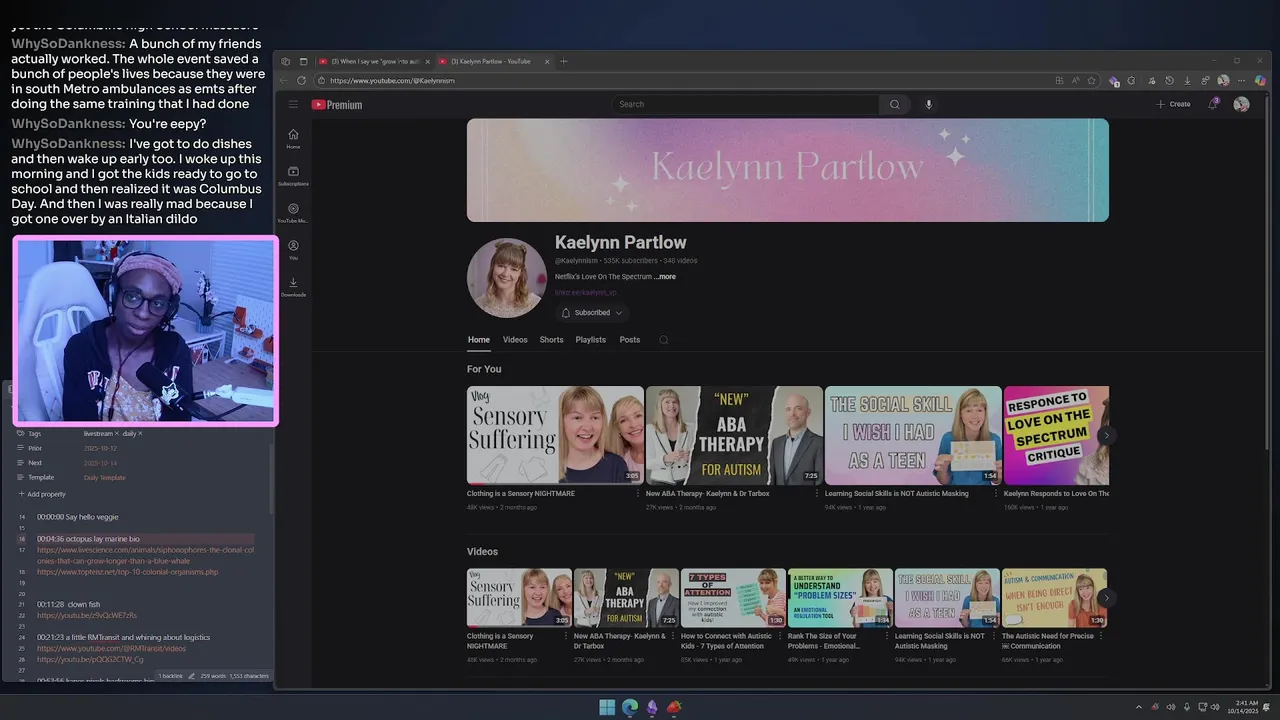This screenshot has width=1280, height=720.
Task: Switch to the channel Posts tab
Action: [x=630, y=340]
